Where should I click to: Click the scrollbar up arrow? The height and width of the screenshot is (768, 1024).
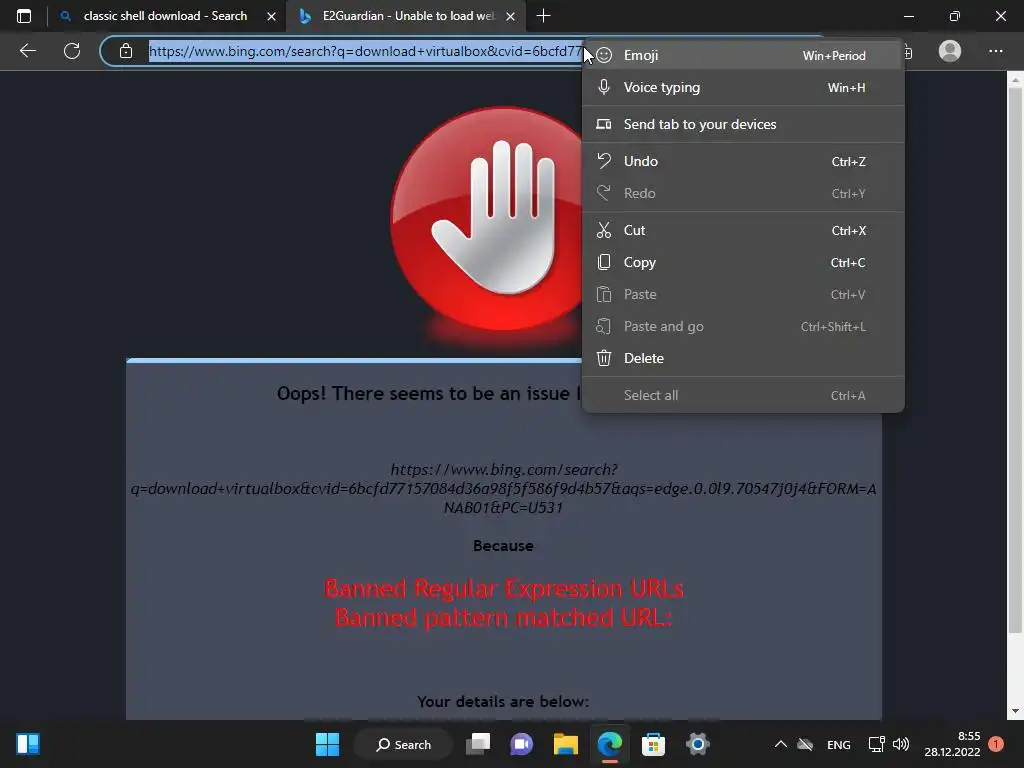click(1015, 81)
